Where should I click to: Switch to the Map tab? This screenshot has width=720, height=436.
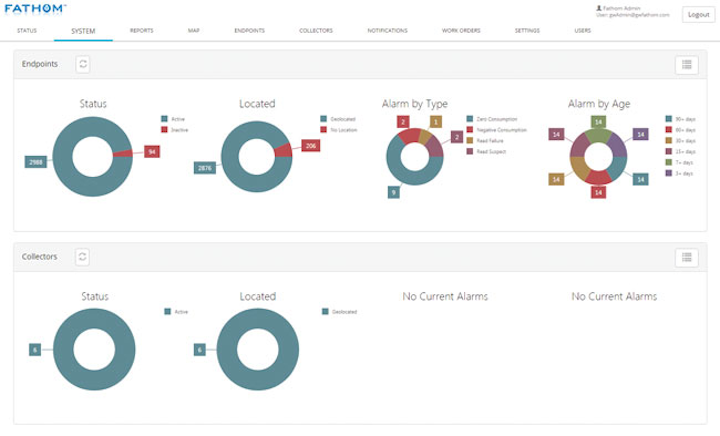[193, 31]
